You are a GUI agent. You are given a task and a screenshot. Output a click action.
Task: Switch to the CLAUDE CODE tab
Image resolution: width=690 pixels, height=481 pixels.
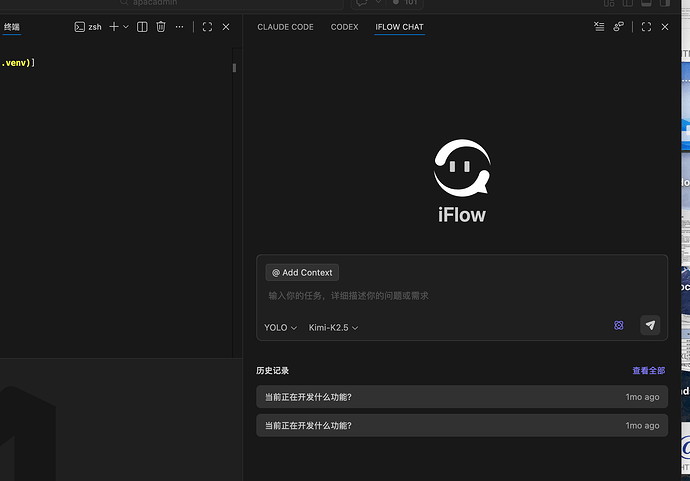click(285, 27)
